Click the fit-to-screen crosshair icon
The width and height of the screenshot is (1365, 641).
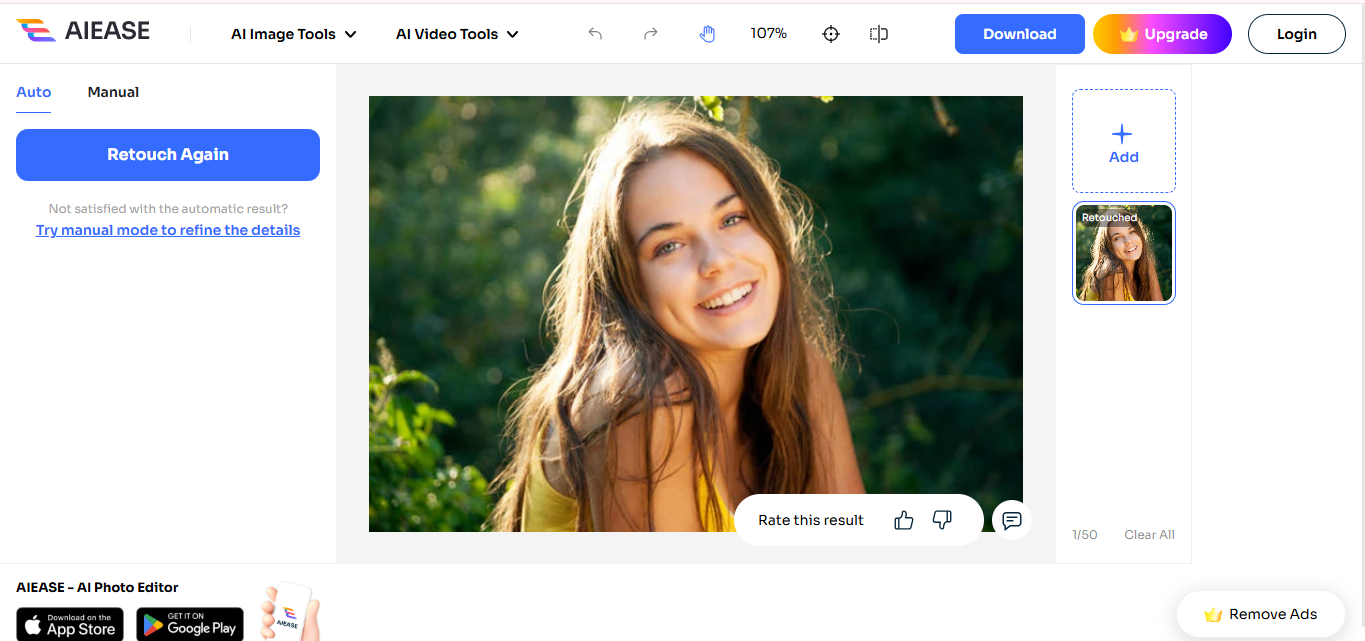[831, 33]
